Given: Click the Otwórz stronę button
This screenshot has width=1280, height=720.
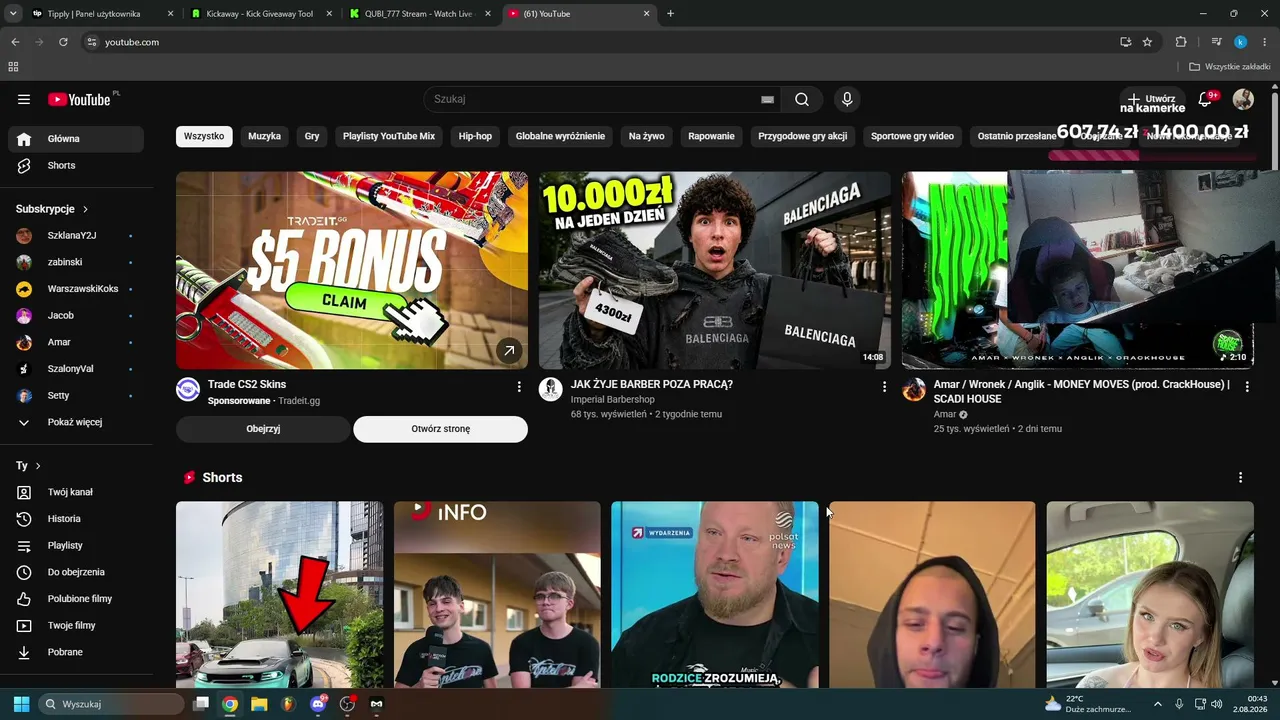Looking at the screenshot, I should tap(440, 429).
